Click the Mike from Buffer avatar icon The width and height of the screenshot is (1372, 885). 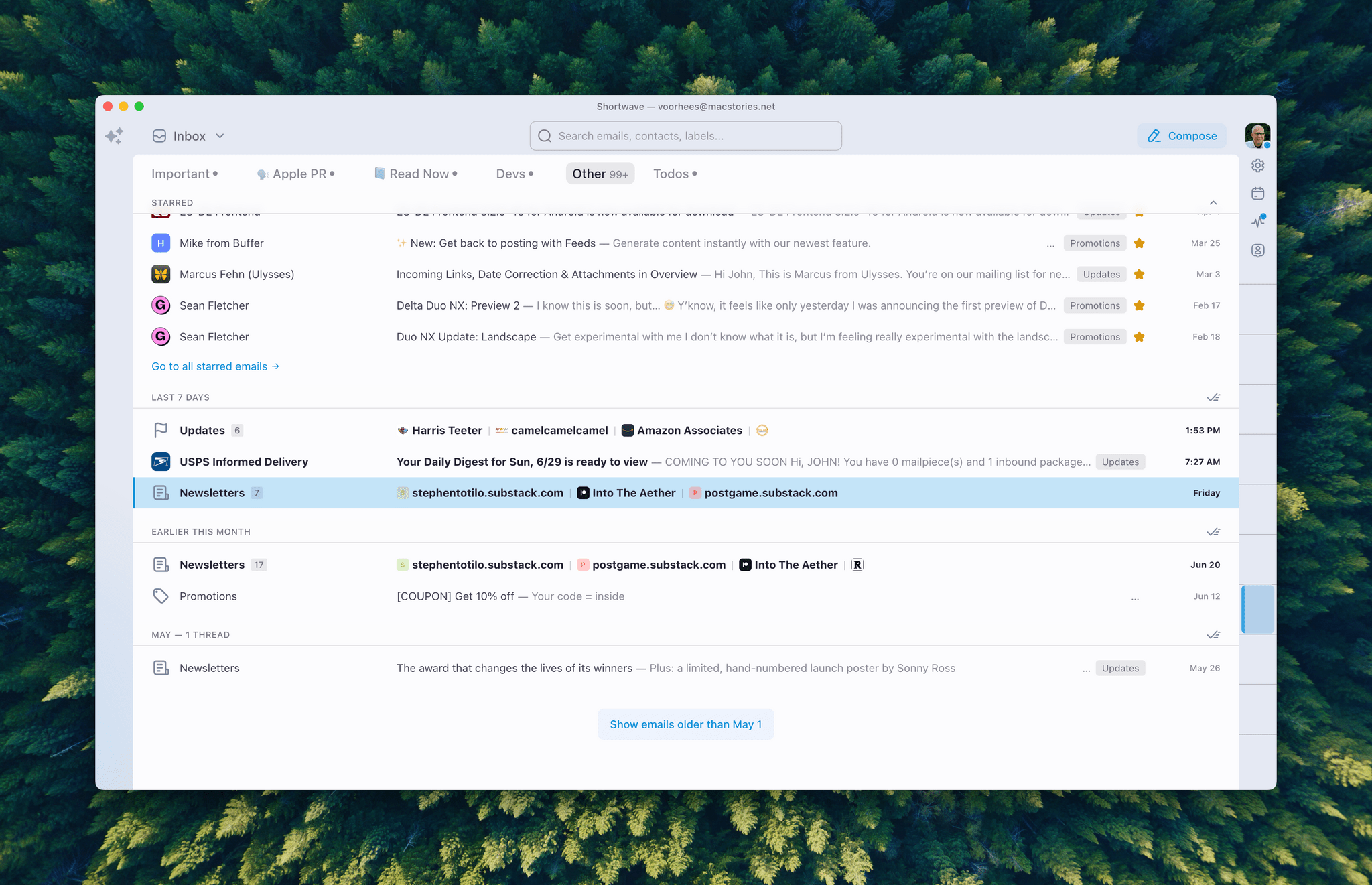161,243
